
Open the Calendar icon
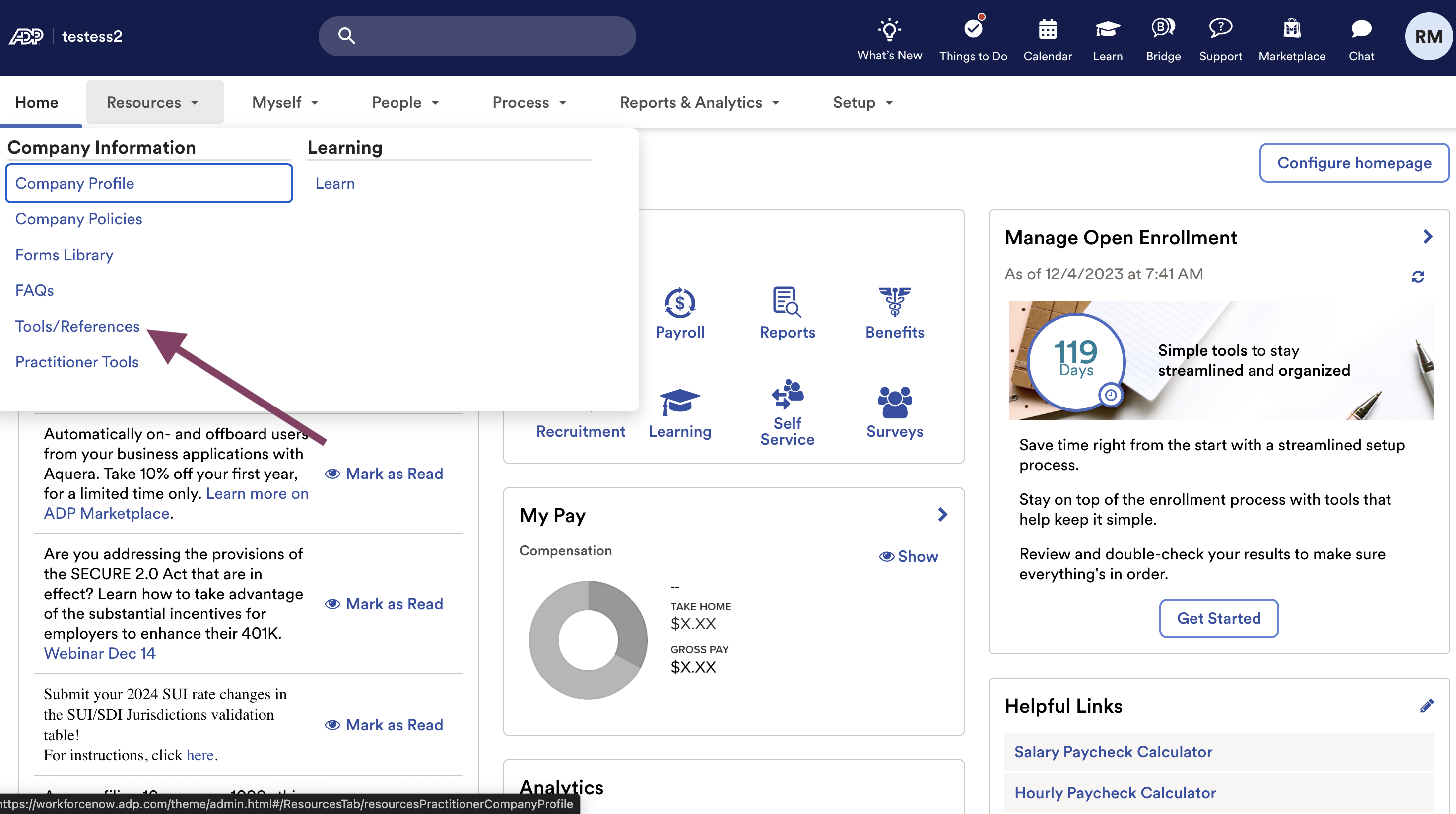pyautogui.click(x=1048, y=29)
